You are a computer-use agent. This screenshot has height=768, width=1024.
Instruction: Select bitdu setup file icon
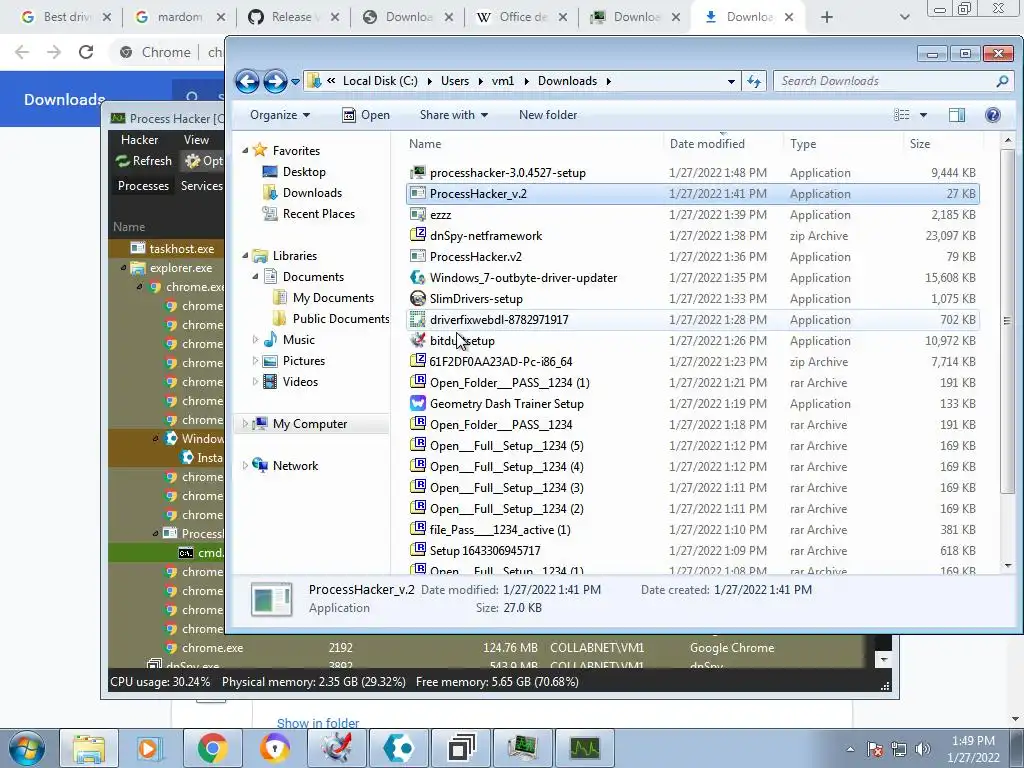click(417, 340)
